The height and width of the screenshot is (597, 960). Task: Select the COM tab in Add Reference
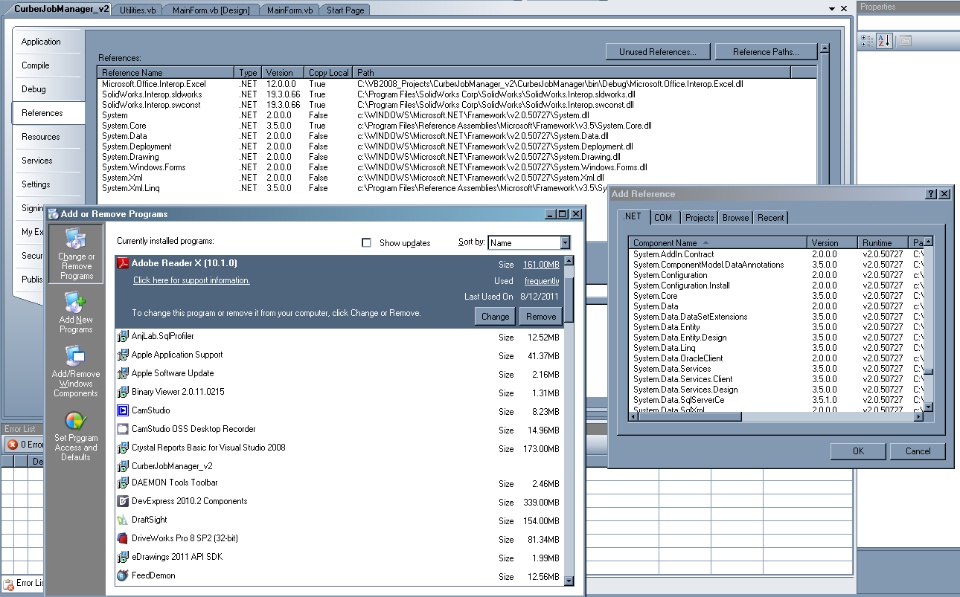pos(662,217)
